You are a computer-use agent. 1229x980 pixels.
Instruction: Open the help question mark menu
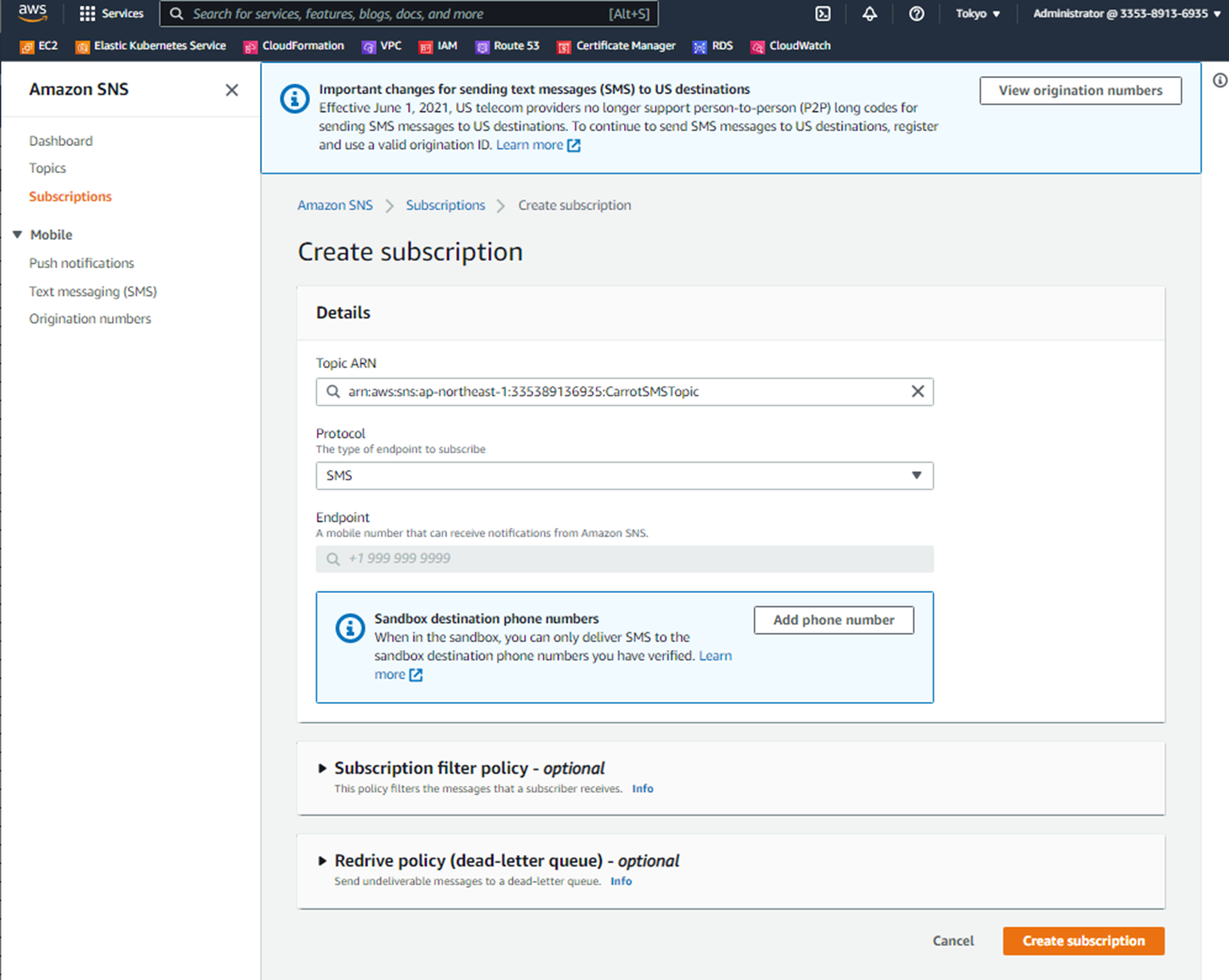tap(916, 13)
